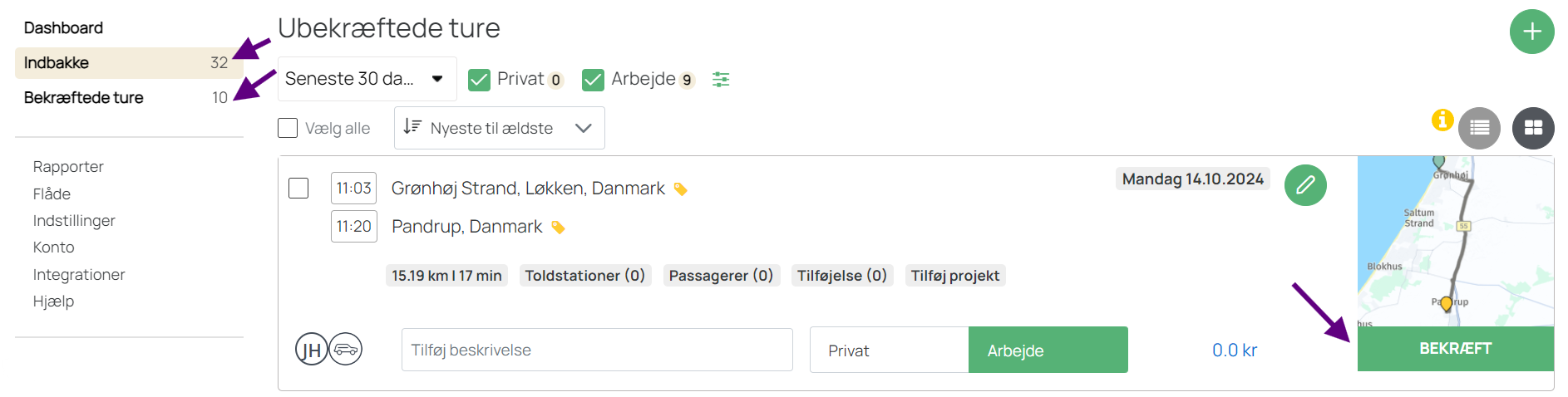Uncheck the Arbejde filter checkbox
This screenshot has height=397, width=1568.
[593, 80]
